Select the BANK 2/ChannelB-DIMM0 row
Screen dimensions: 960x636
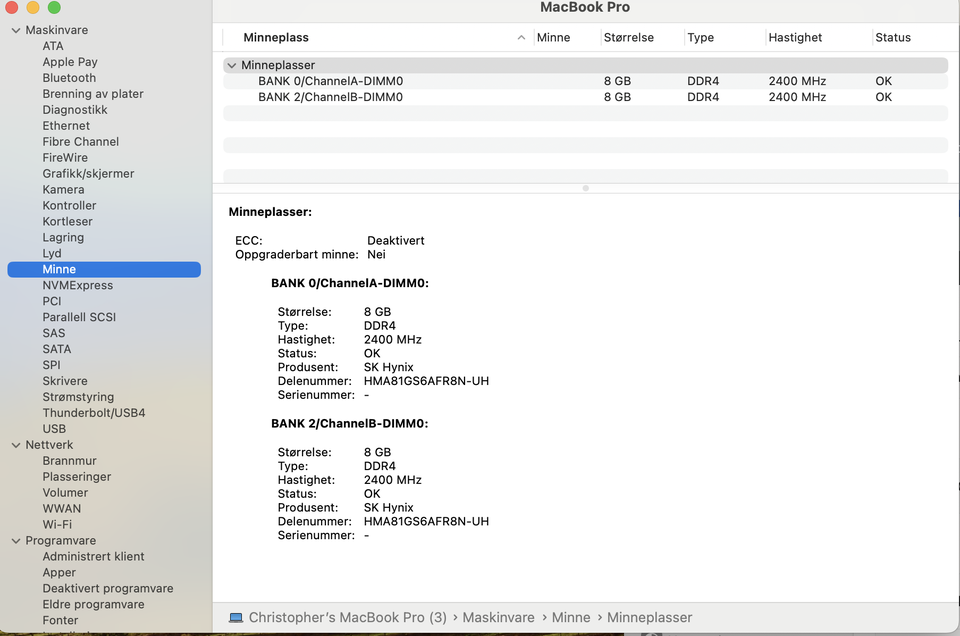[x=330, y=97]
